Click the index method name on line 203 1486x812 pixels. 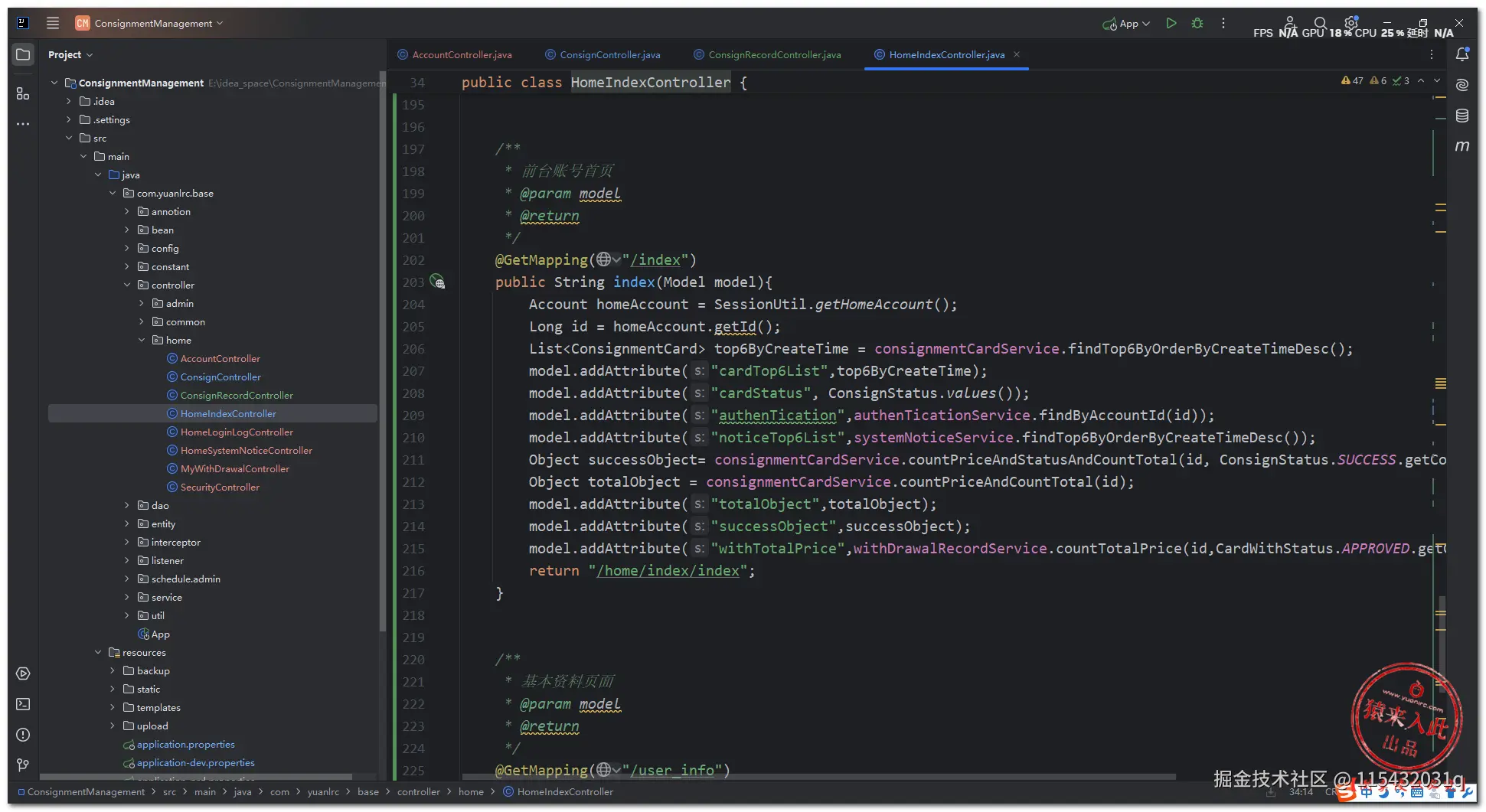[x=634, y=282]
